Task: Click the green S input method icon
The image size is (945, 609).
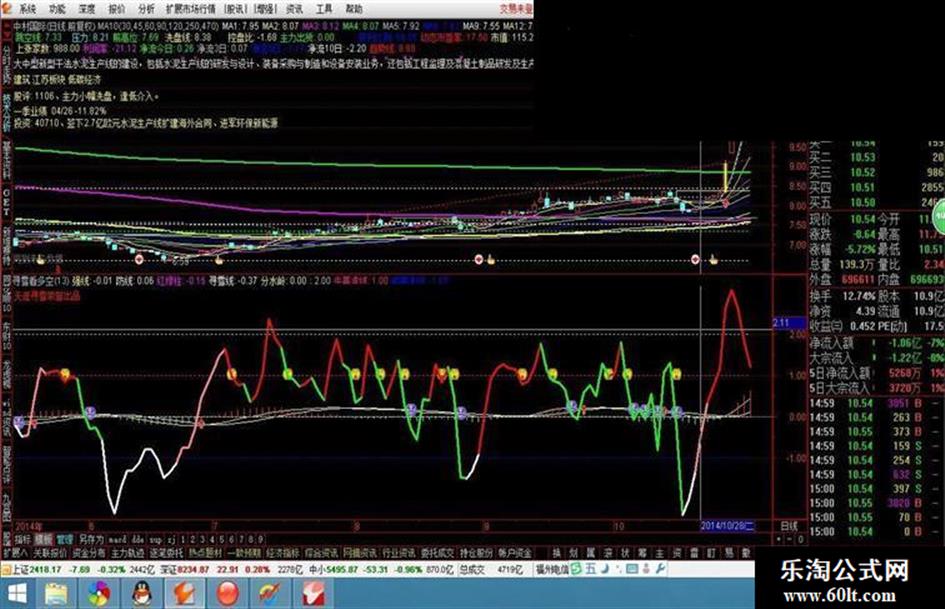Action: point(577,569)
